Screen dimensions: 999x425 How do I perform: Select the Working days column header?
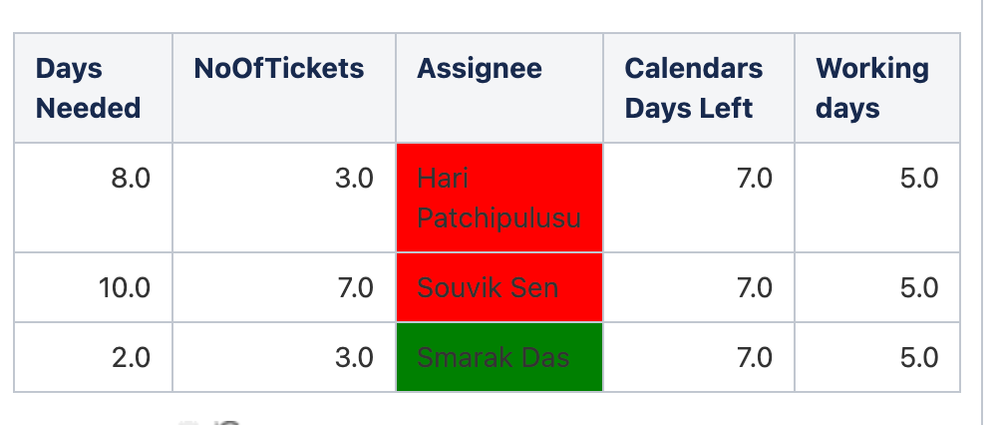[877, 88]
